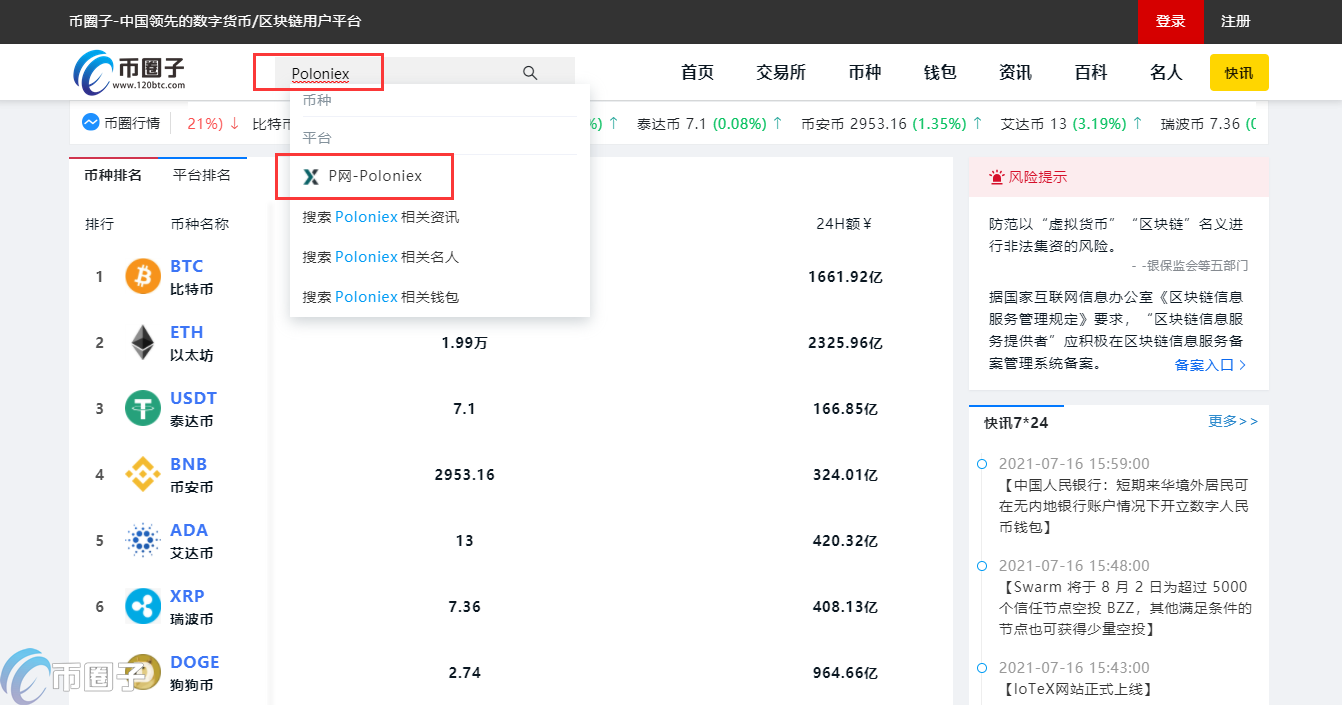
Task: Click the 平台 suggestion section label
Action: pyautogui.click(x=317, y=137)
